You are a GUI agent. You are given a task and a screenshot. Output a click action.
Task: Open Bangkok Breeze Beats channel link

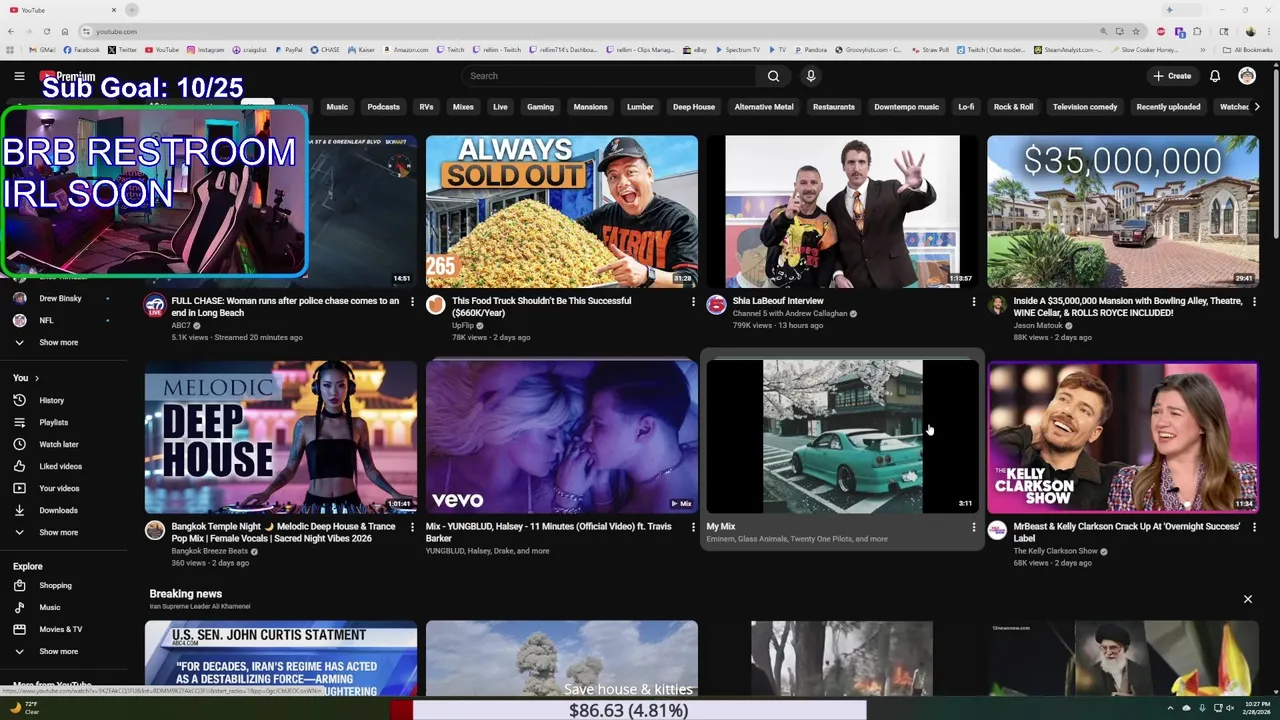click(209, 551)
